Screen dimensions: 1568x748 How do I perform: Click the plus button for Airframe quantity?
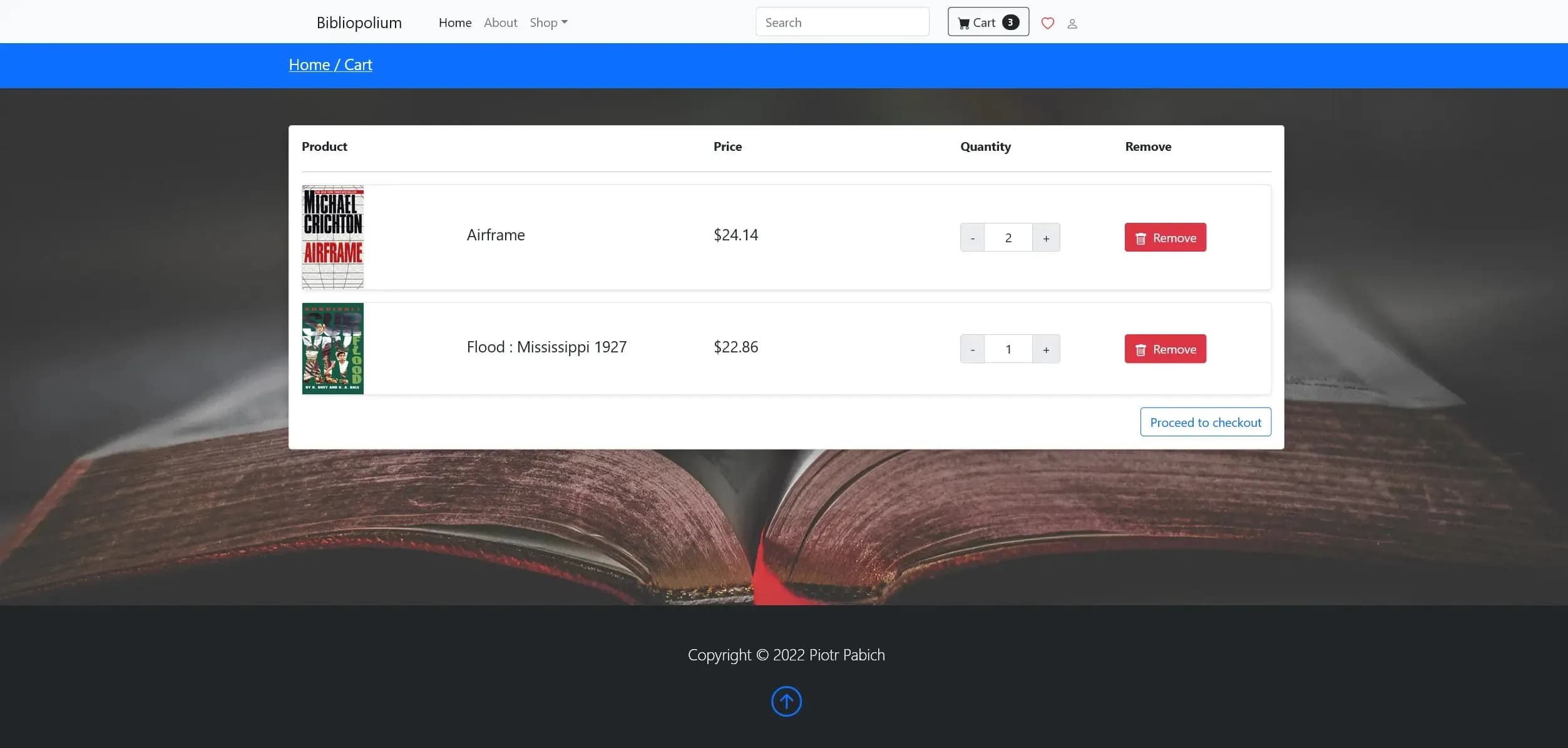click(x=1046, y=237)
